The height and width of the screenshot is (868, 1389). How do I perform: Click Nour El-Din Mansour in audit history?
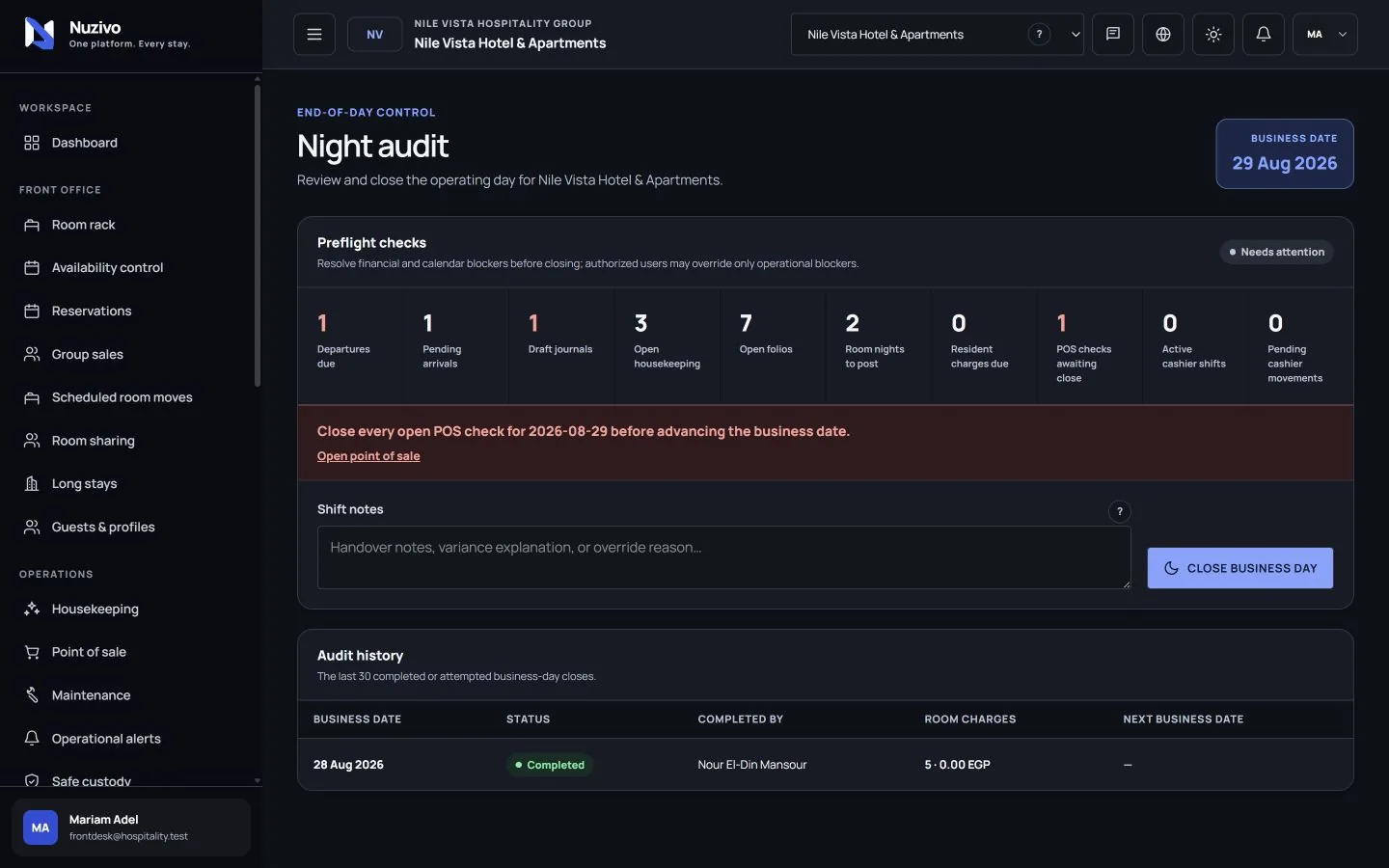(x=752, y=765)
